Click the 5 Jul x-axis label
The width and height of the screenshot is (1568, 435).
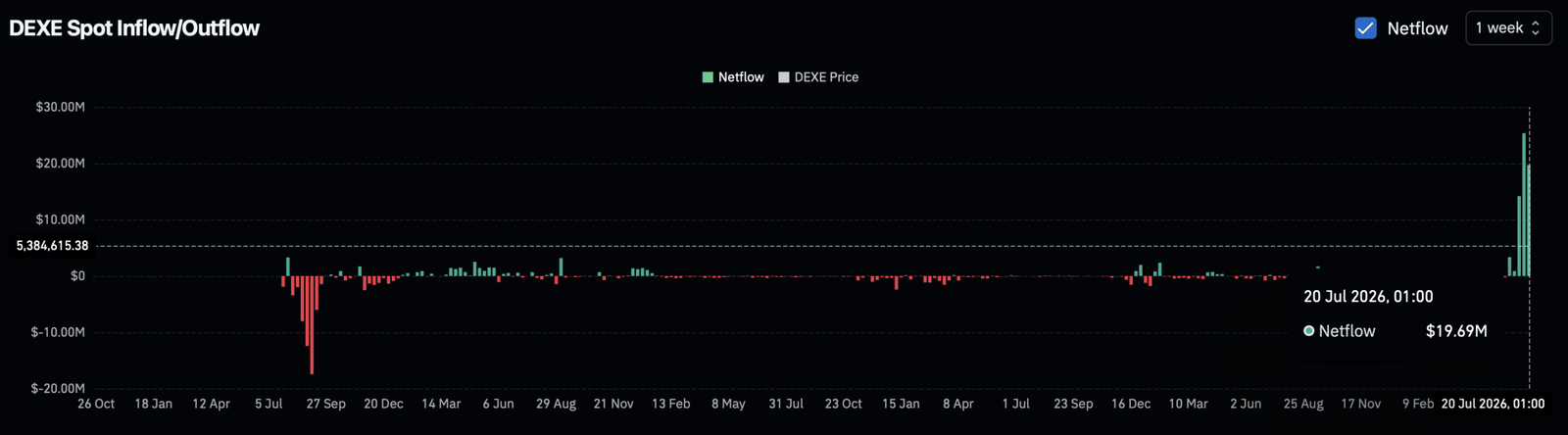tap(269, 404)
